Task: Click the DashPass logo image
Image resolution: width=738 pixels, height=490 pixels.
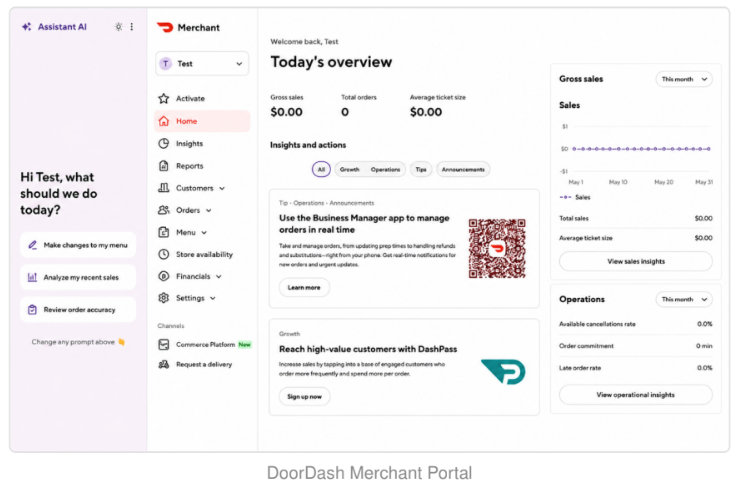Action: pyautogui.click(x=504, y=372)
